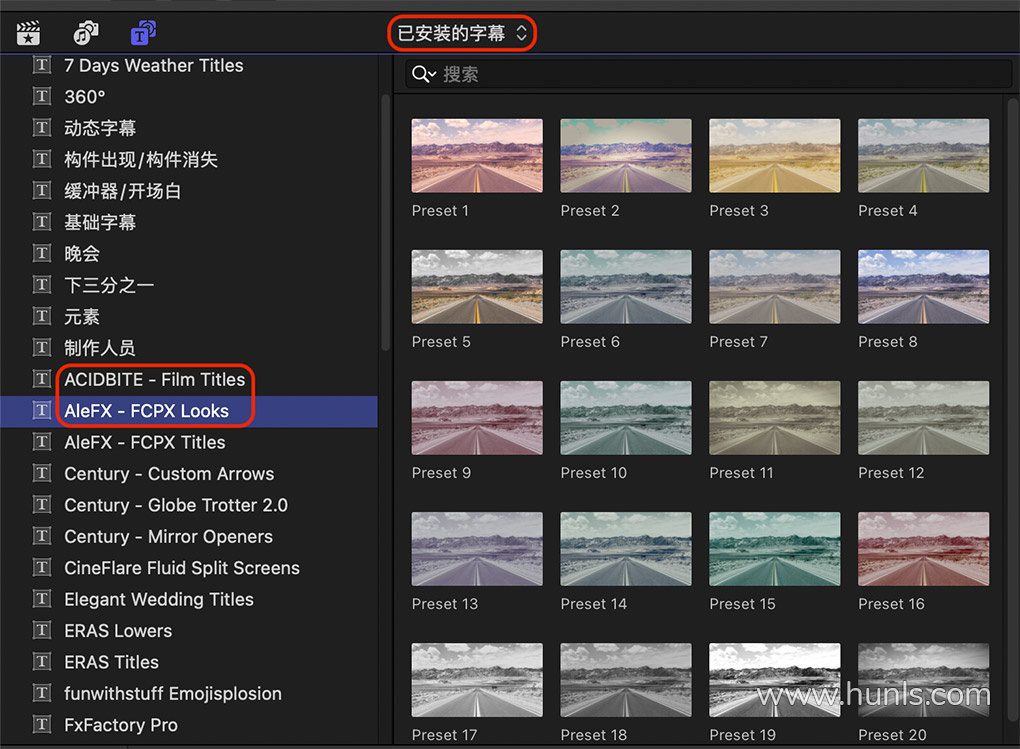1020x749 pixels.
Task: Select the Preset 12 thumbnail
Action: coord(924,418)
